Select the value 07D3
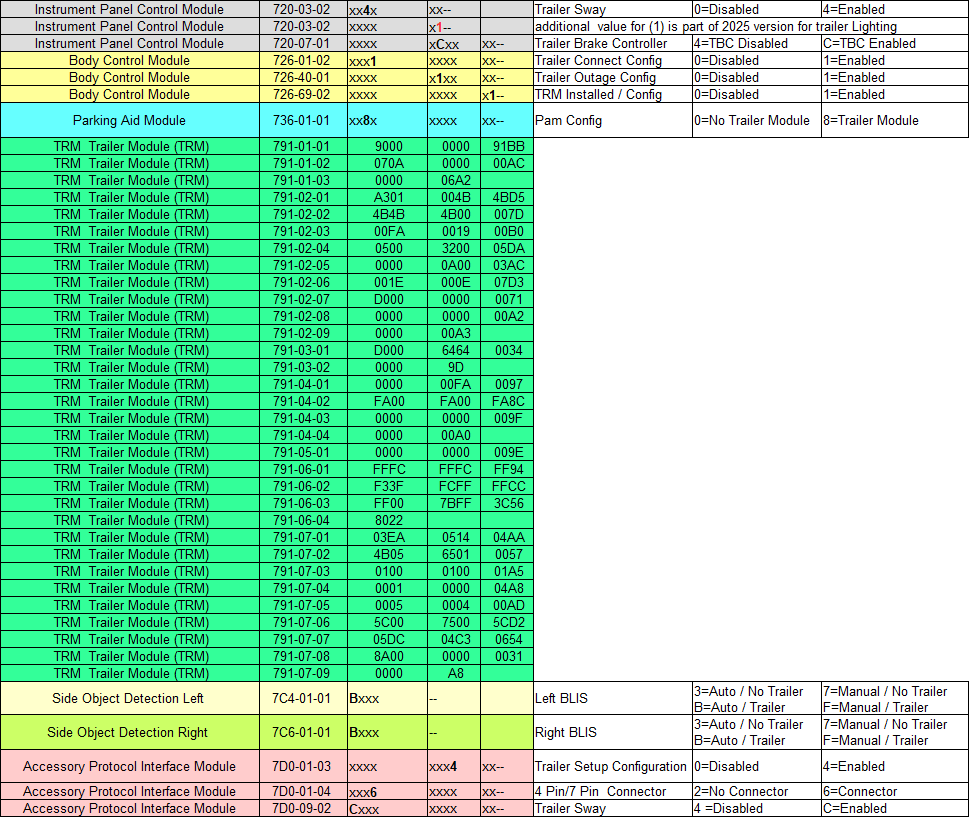Viewport: 974px width, 824px height. (x=509, y=283)
